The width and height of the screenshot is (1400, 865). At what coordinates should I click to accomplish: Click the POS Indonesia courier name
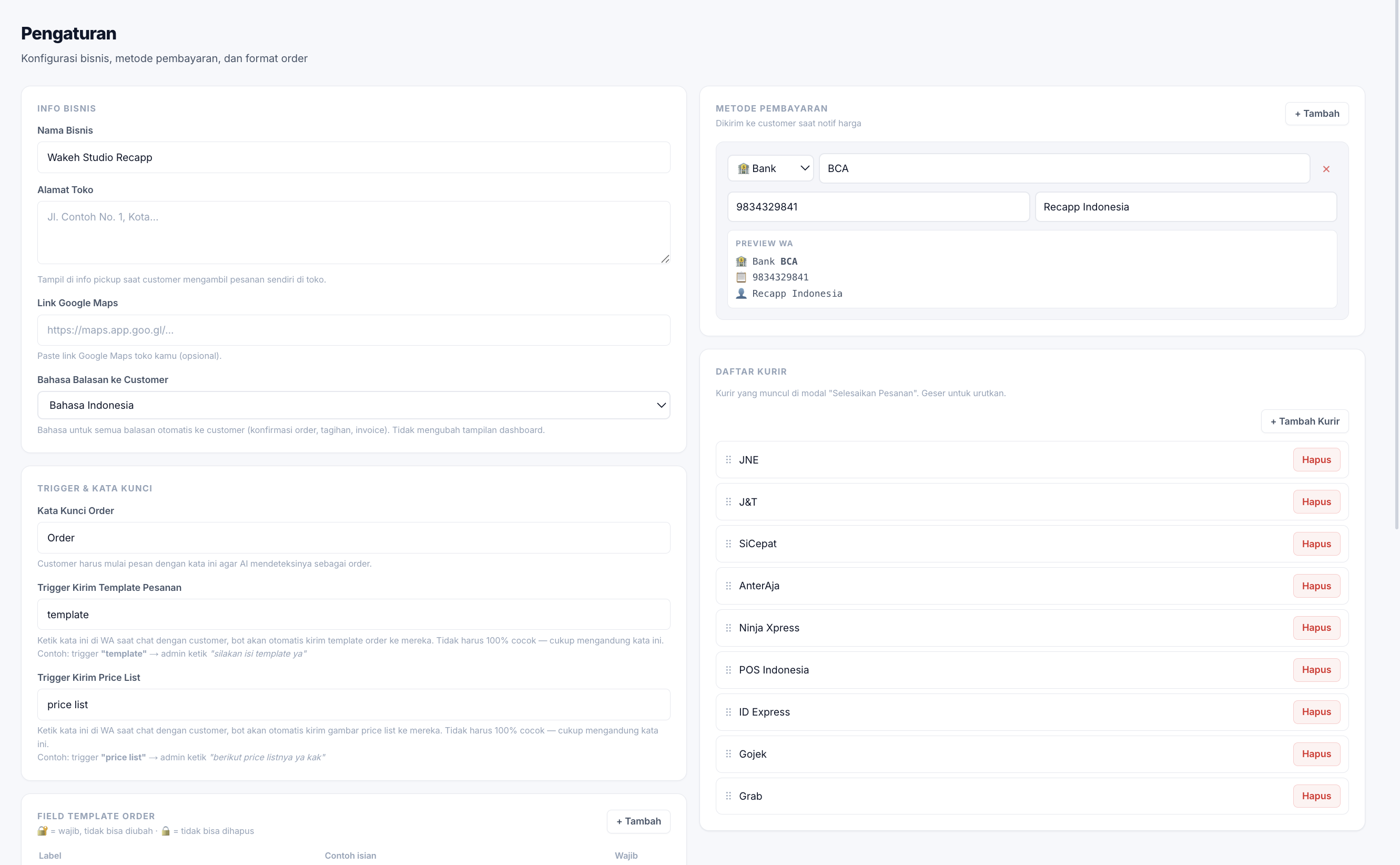tap(774, 670)
